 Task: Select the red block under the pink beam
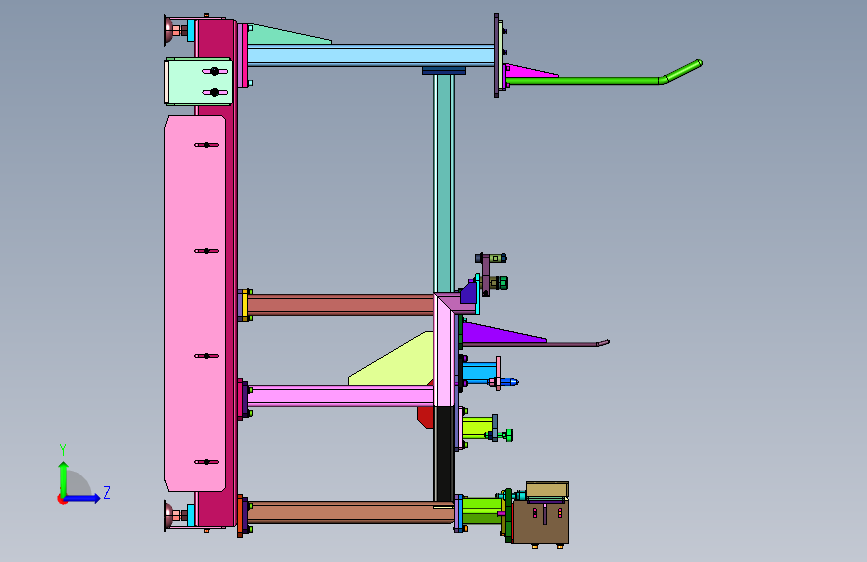[x=425, y=416]
